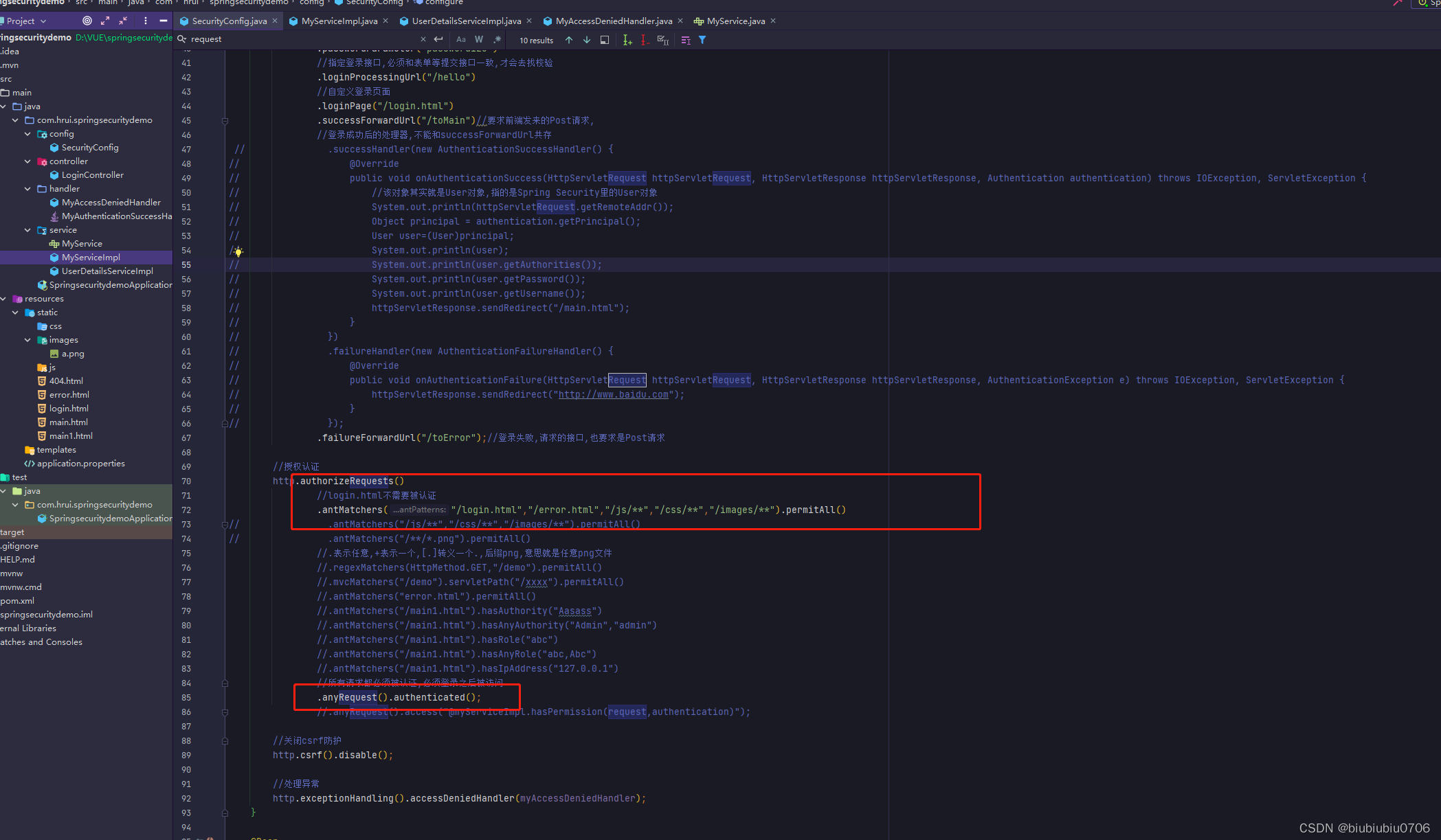Toggle Regex search option
Viewport: 1441px width, 840px height.
tap(497, 40)
